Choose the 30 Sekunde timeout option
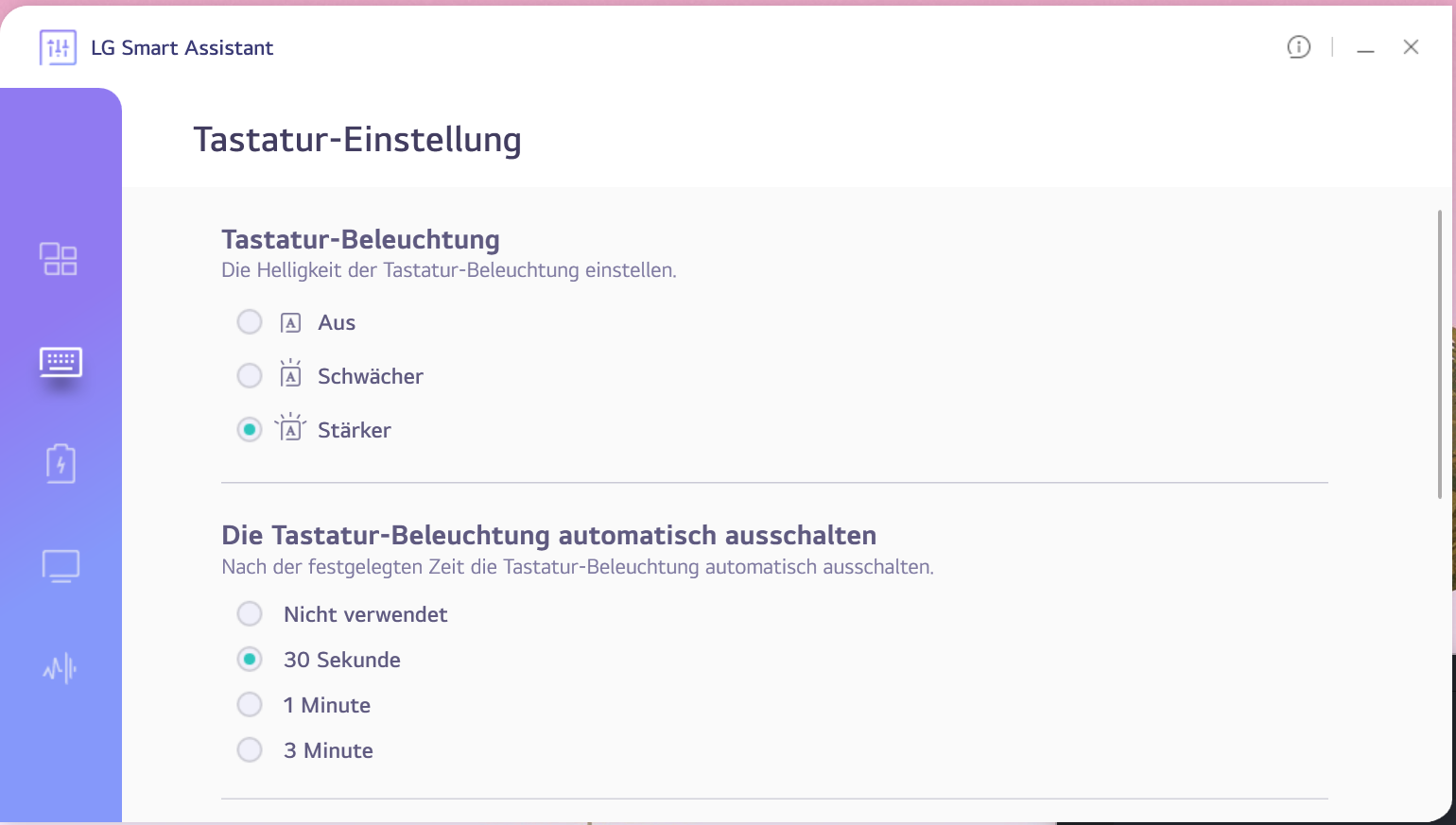Image resolution: width=1456 pixels, height=825 pixels. tap(250, 660)
